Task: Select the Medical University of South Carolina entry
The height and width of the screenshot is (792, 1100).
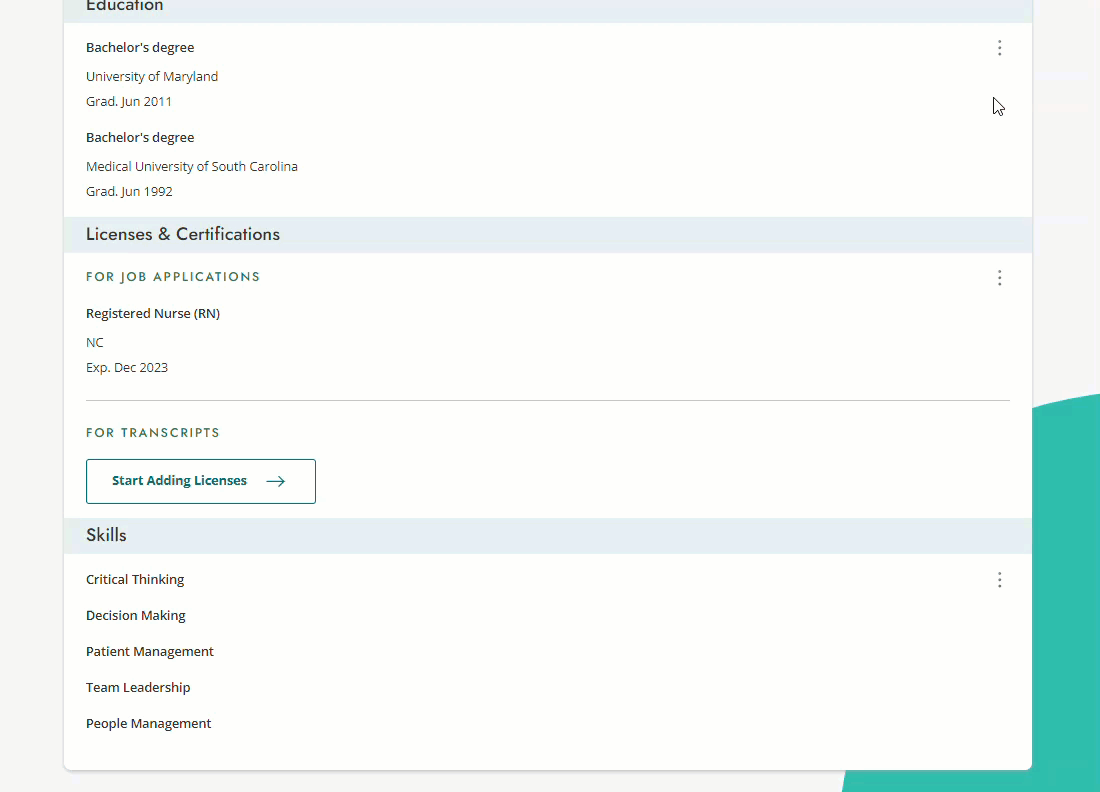Action: (x=192, y=166)
